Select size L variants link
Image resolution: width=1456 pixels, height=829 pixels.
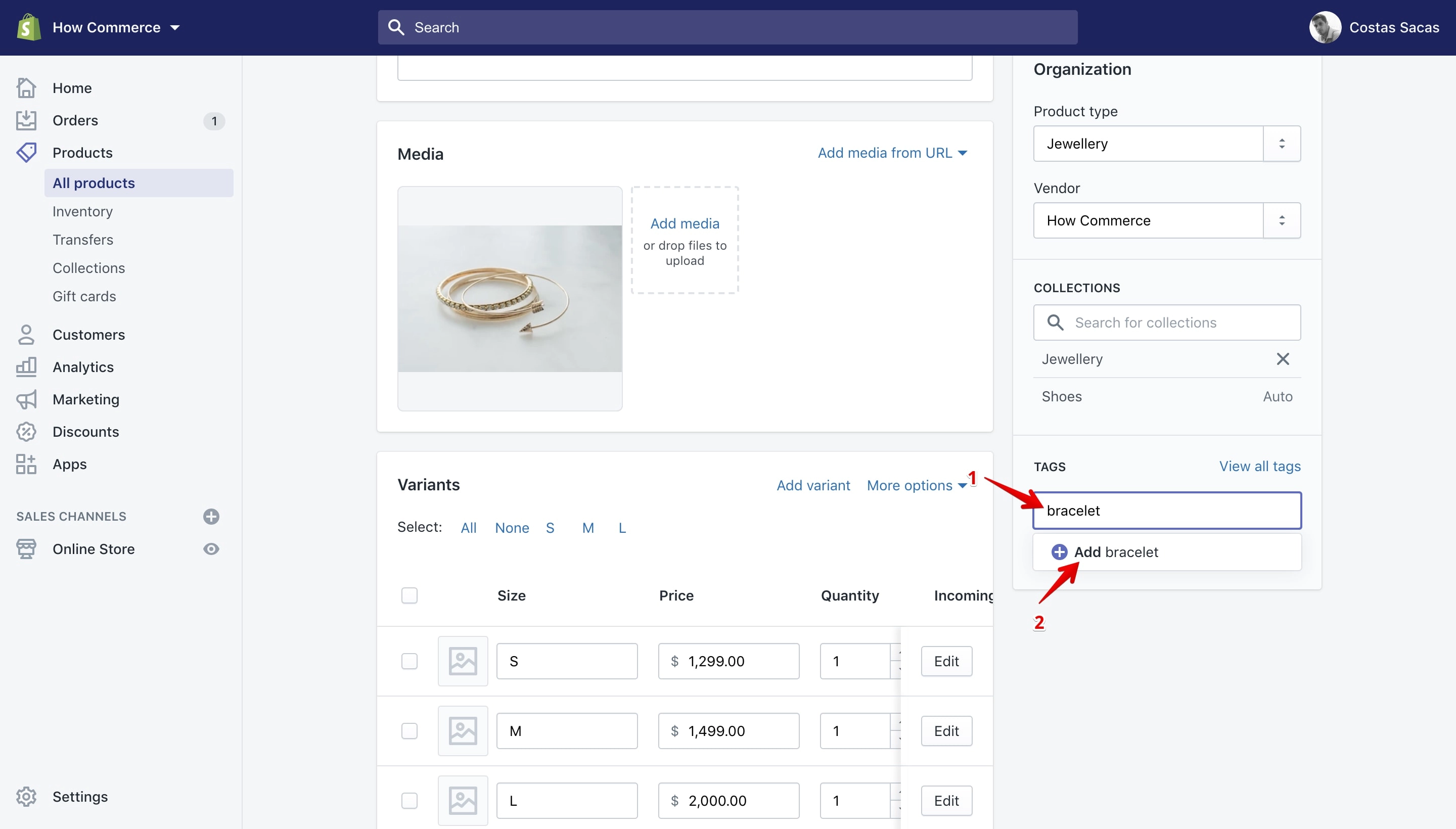click(x=622, y=528)
